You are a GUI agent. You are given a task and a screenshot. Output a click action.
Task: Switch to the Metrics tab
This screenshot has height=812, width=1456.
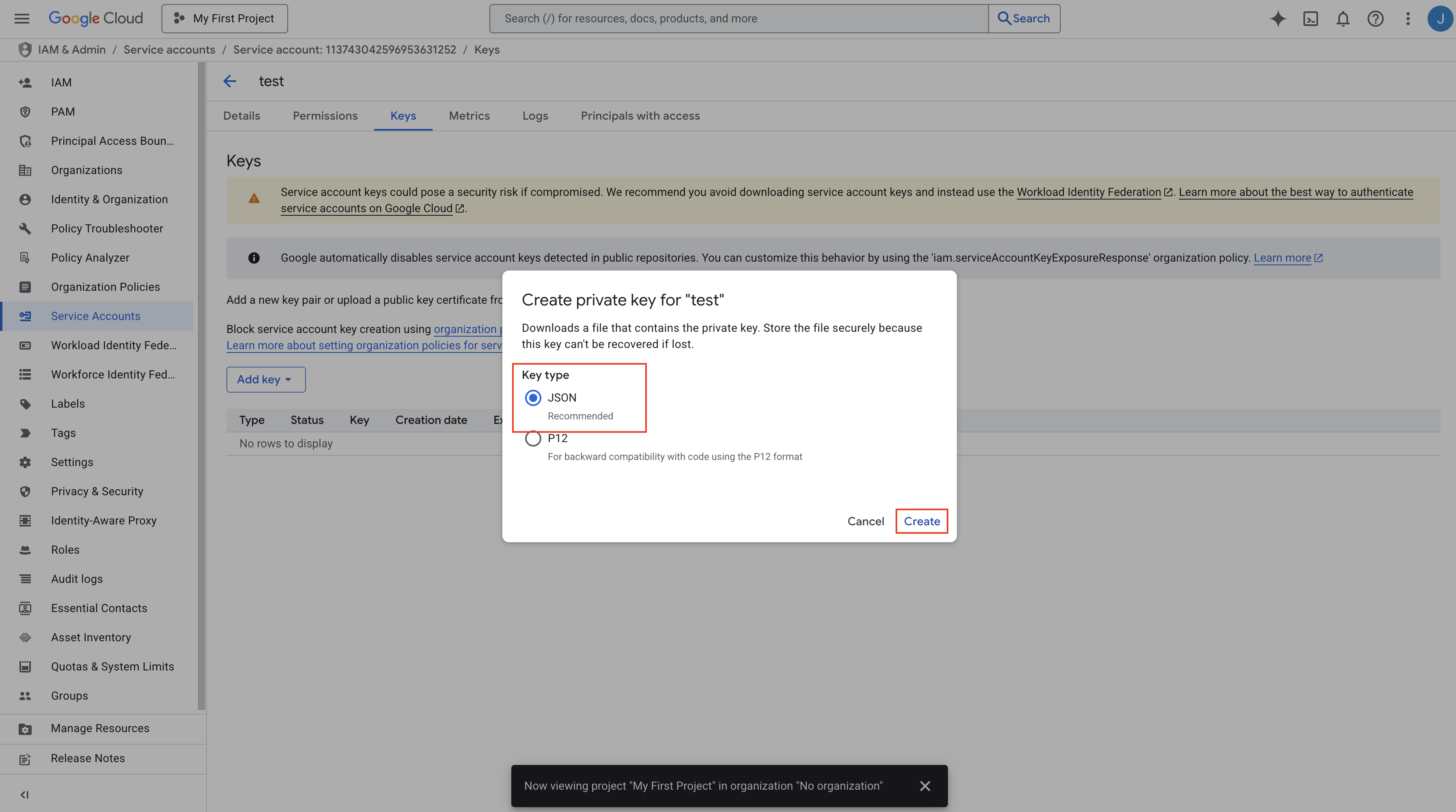(x=469, y=116)
